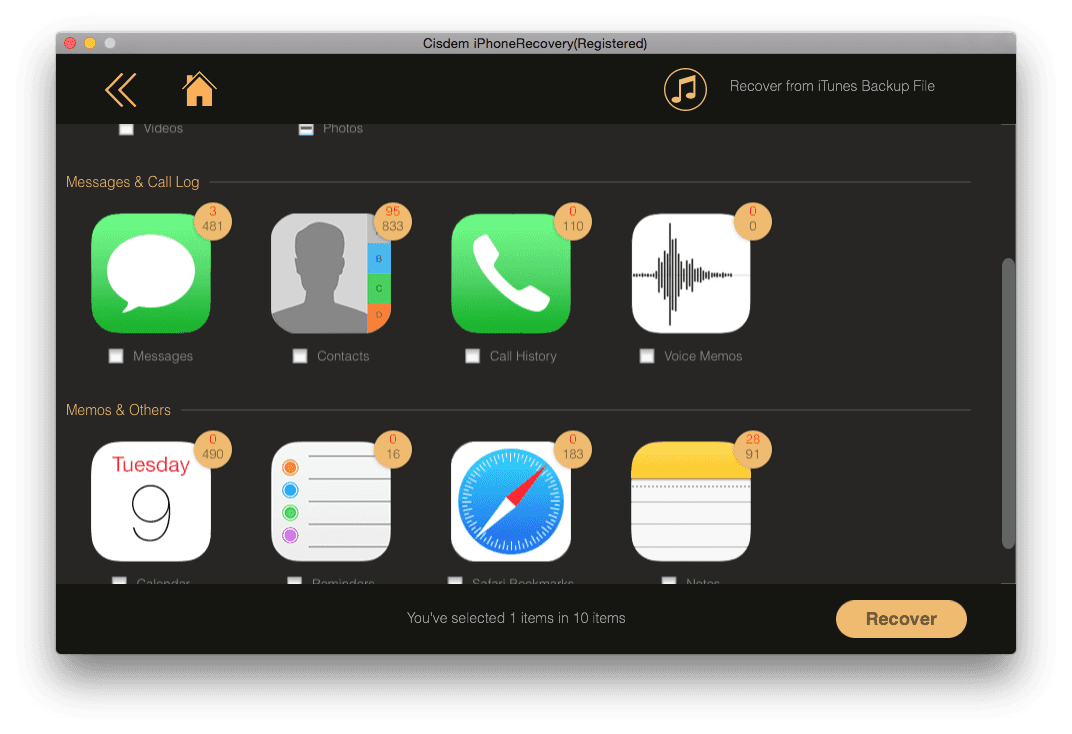Open the Safari Bookmarks compass icon

pos(511,501)
